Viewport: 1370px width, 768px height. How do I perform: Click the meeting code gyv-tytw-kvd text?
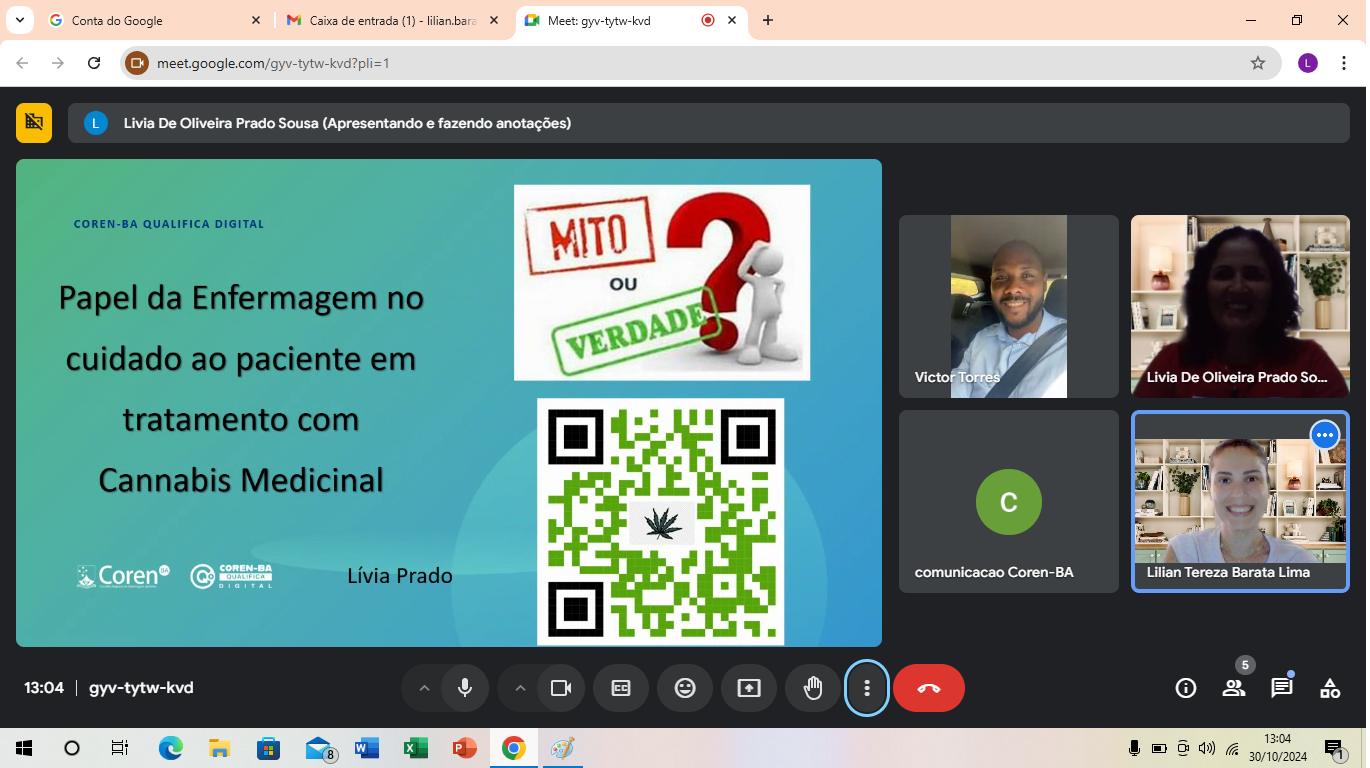(141, 688)
